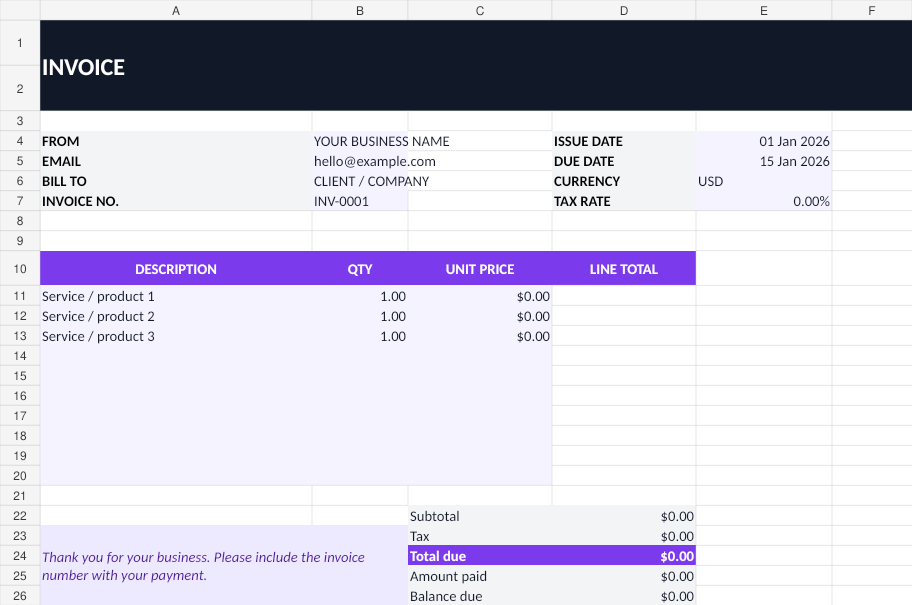Select the USD currency cell
The image size is (912, 605).
764,181
